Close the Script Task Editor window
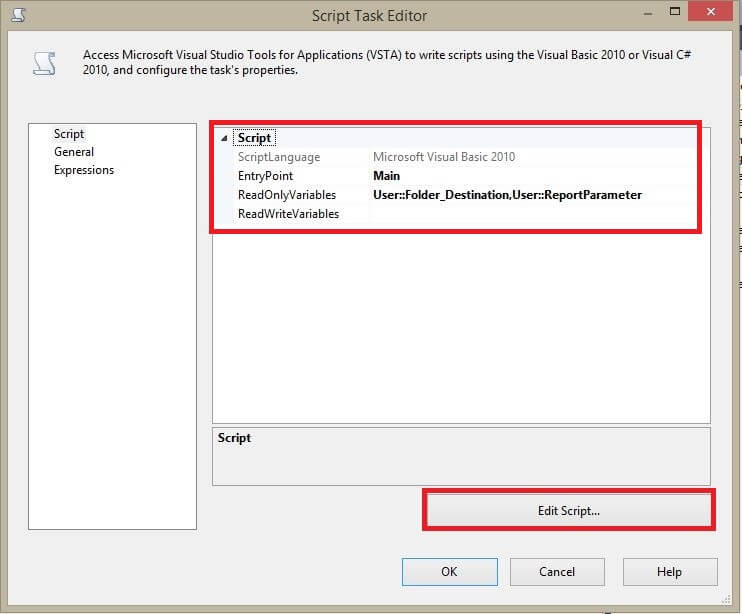The width and height of the screenshot is (742, 614). point(711,11)
